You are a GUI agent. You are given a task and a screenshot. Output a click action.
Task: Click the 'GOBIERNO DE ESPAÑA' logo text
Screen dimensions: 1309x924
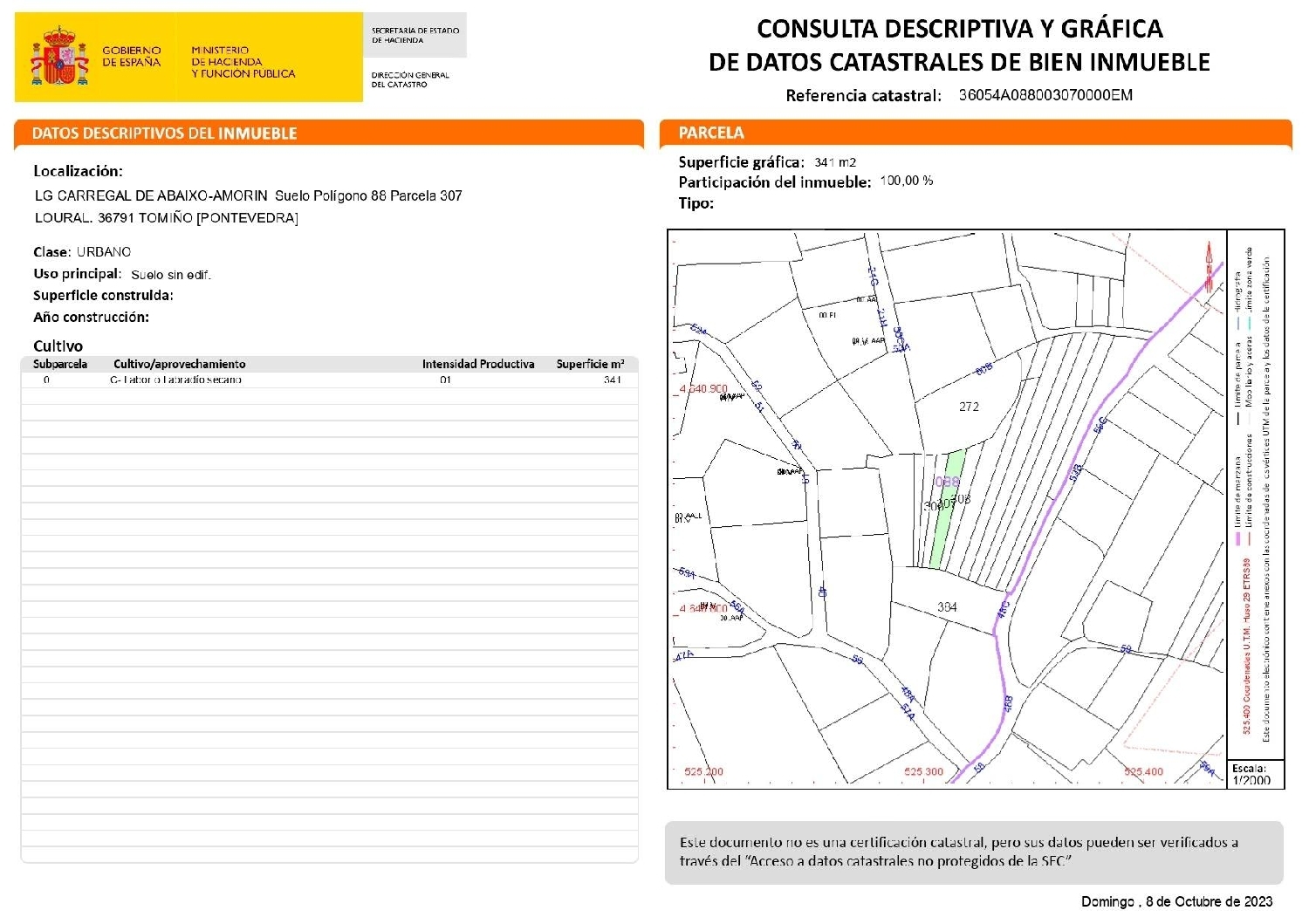132,57
